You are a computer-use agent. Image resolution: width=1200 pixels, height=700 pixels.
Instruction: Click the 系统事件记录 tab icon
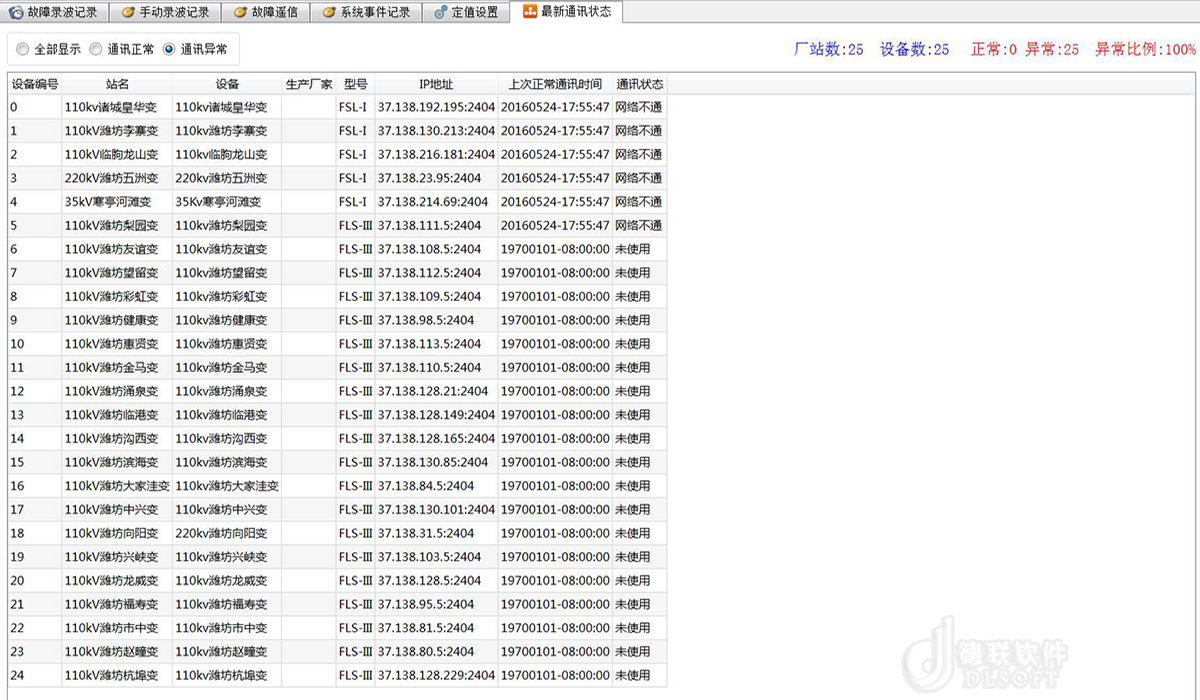[x=329, y=13]
